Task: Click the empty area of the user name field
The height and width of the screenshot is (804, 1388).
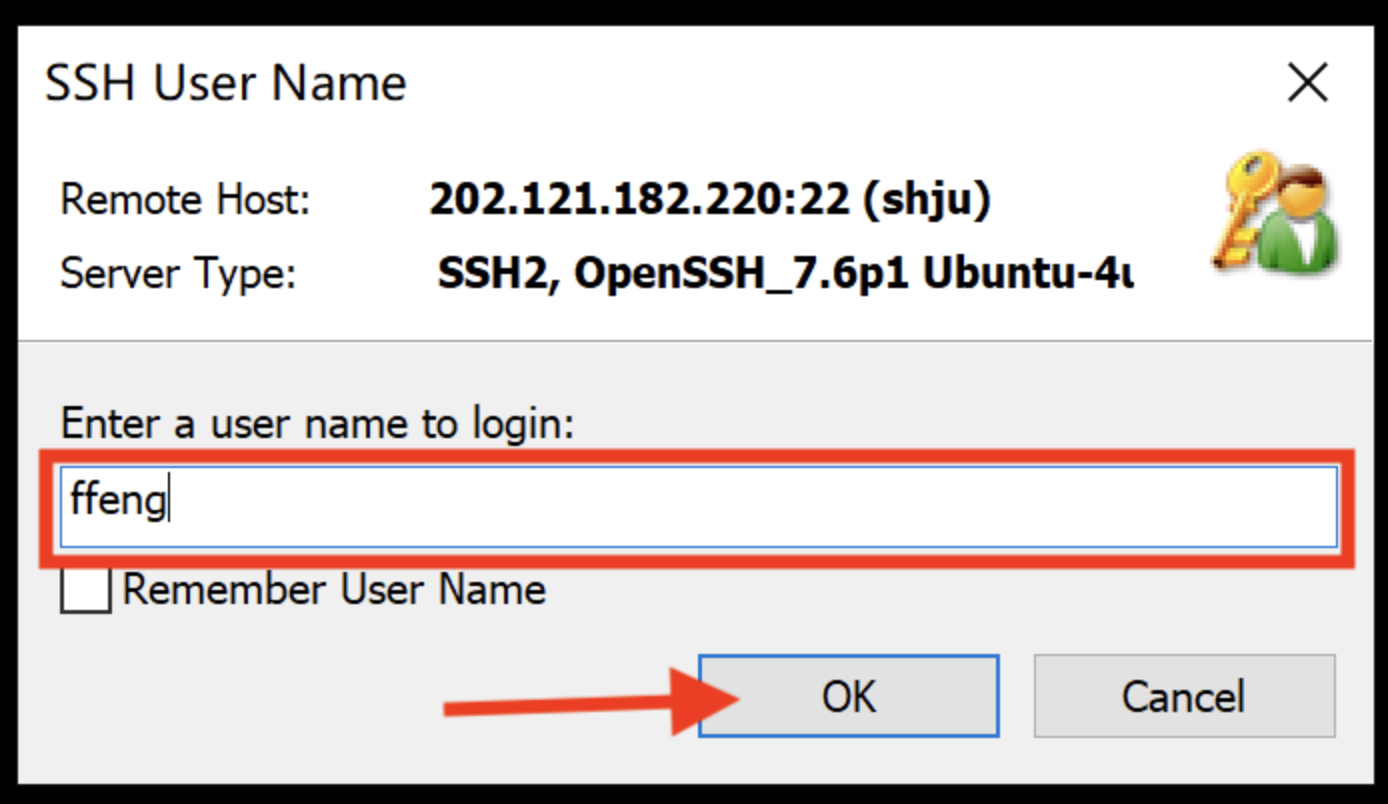Action: coord(750,506)
